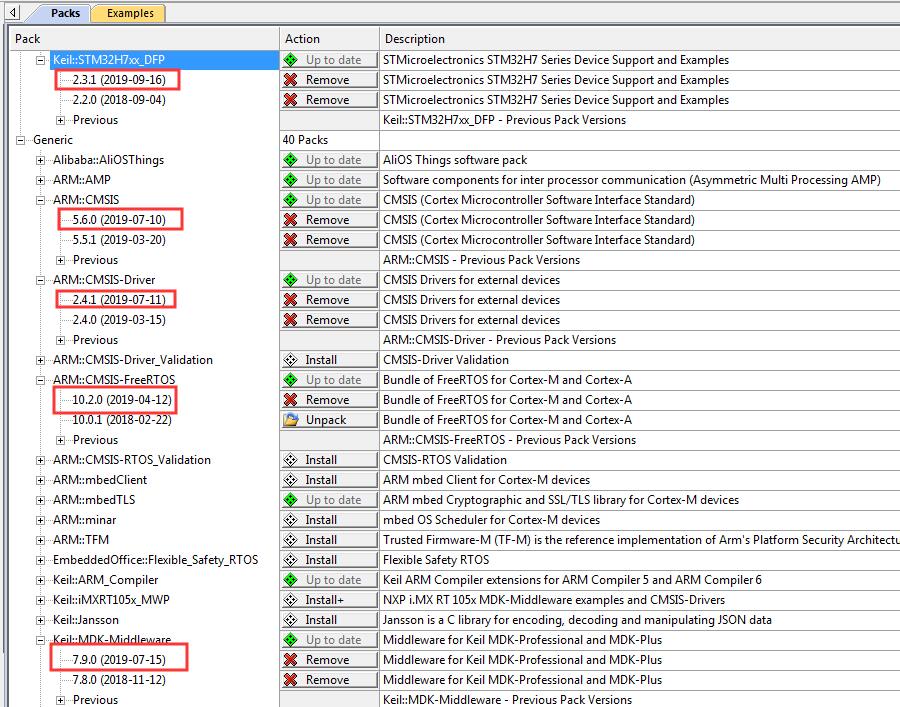Click the red X icon beside 2.2.0 (2018-09-04)
The image size is (900, 707).
tap(291, 100)
